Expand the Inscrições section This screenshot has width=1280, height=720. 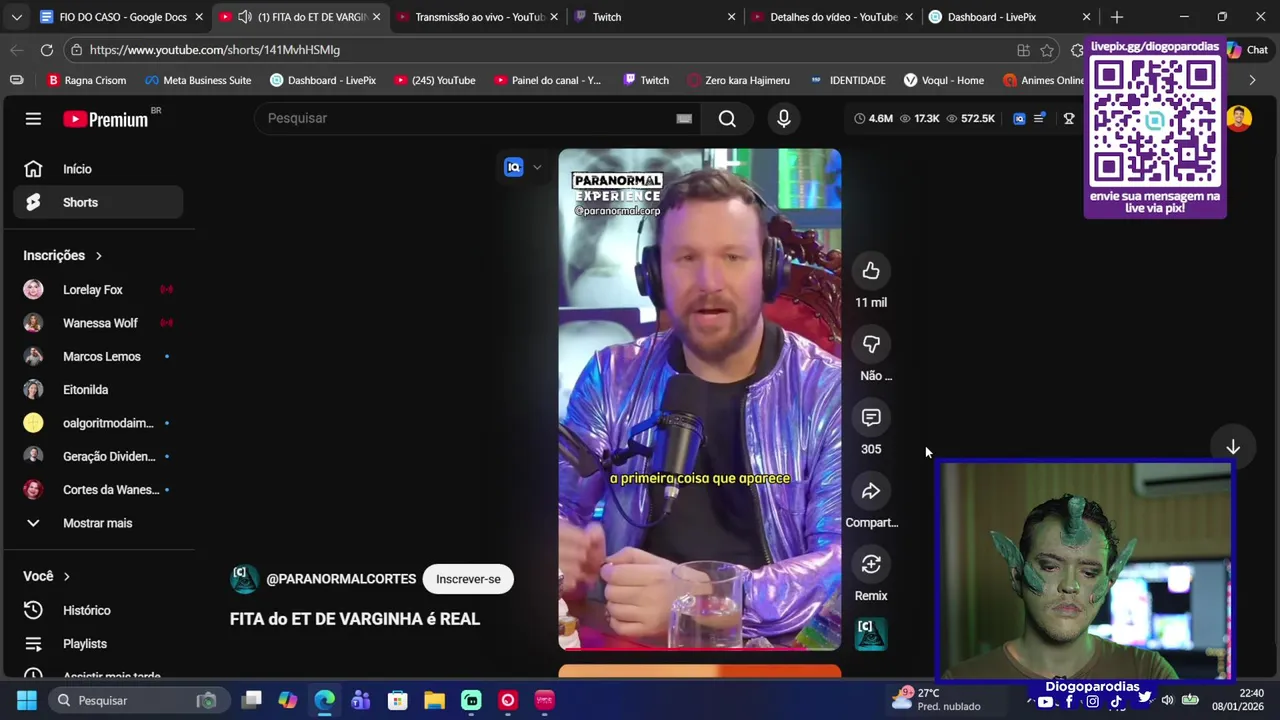tap(62, 255)
